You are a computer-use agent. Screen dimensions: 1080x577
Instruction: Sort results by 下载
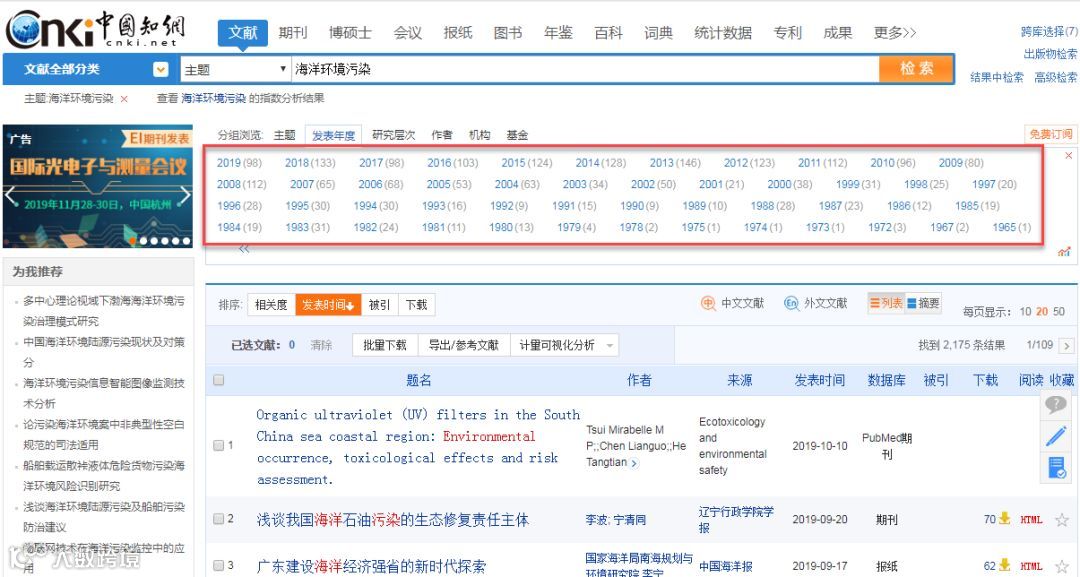pos(416,304)
